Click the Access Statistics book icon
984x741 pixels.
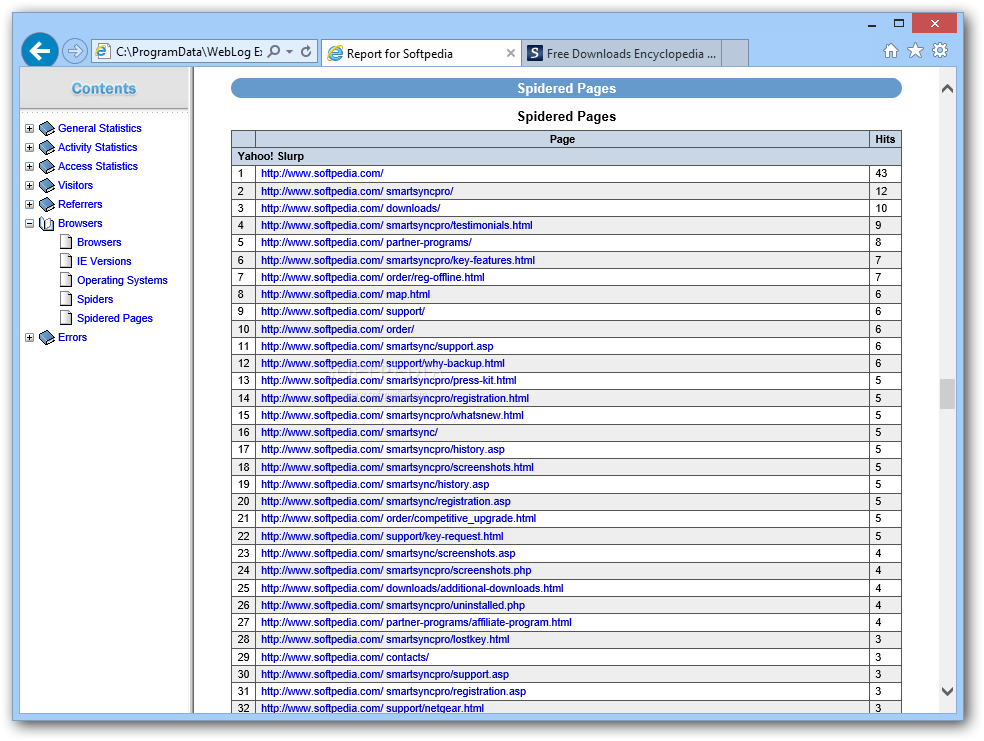click(x=47, y=166)
